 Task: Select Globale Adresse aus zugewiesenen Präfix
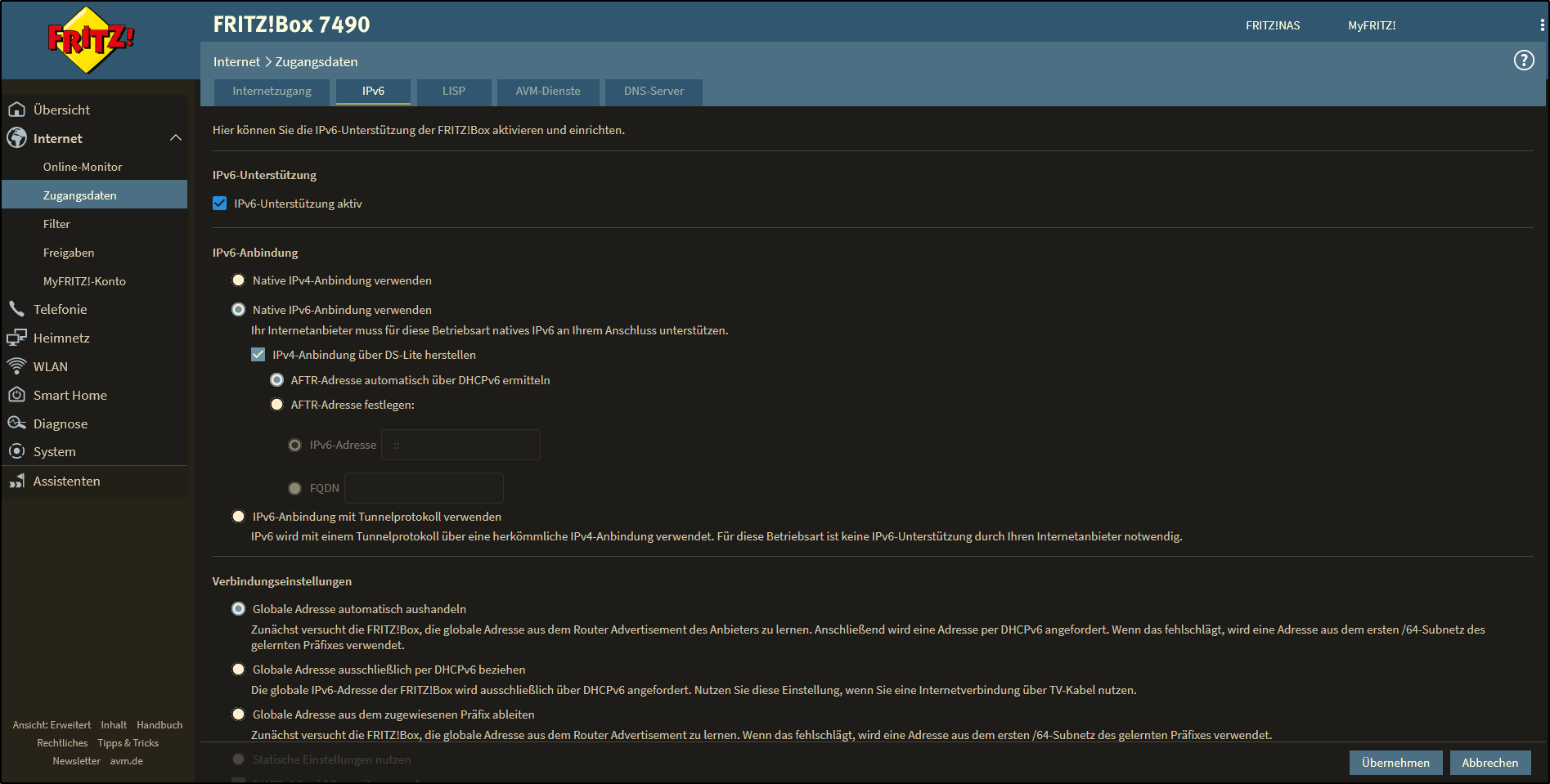click(x=239, y=715)
